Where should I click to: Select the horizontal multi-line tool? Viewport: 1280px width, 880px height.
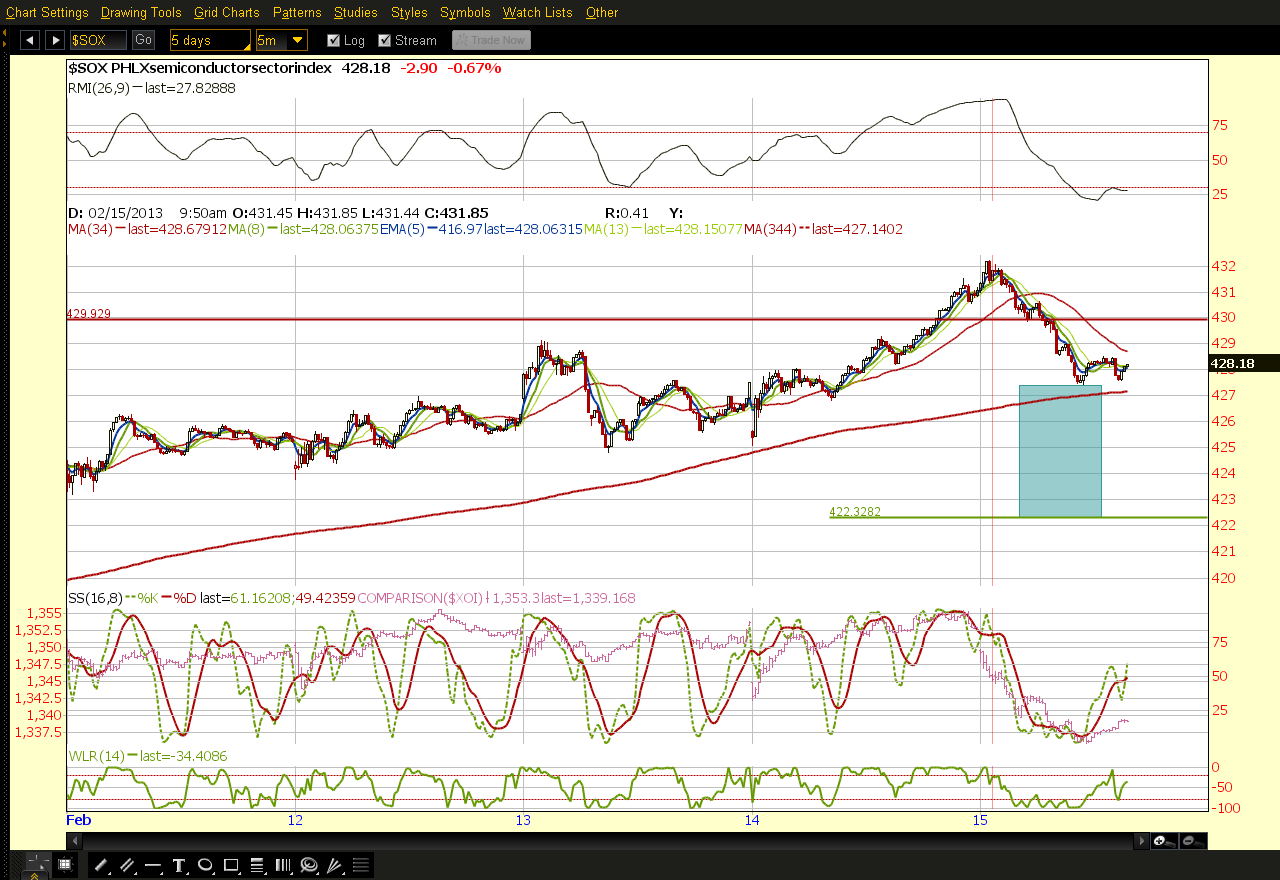pyautogui.click(x=361, y=865)
